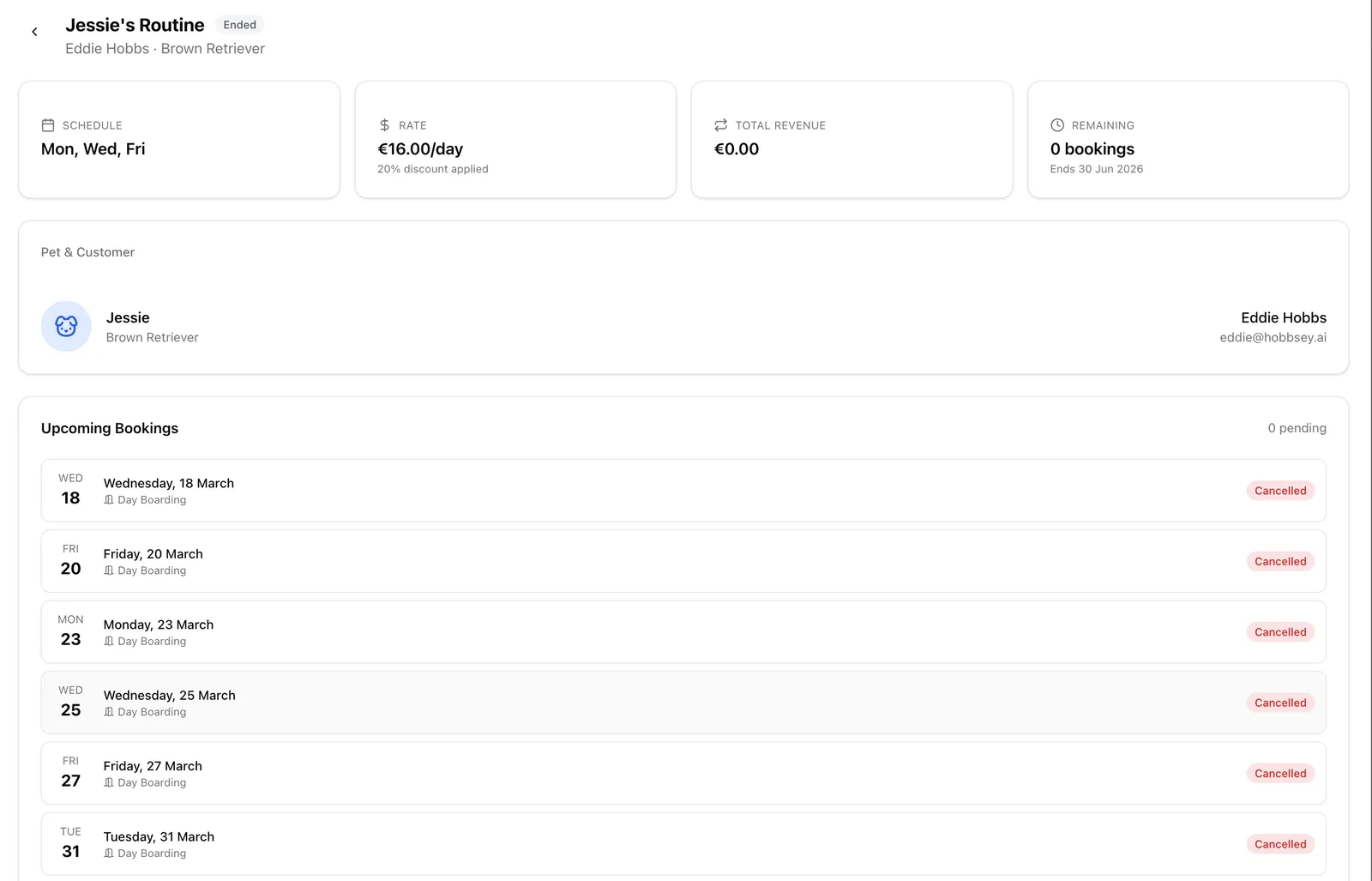This screenshot has width=1372, height=881.
Task: Click the 20% discount applied label
Action: click(433, 169)
